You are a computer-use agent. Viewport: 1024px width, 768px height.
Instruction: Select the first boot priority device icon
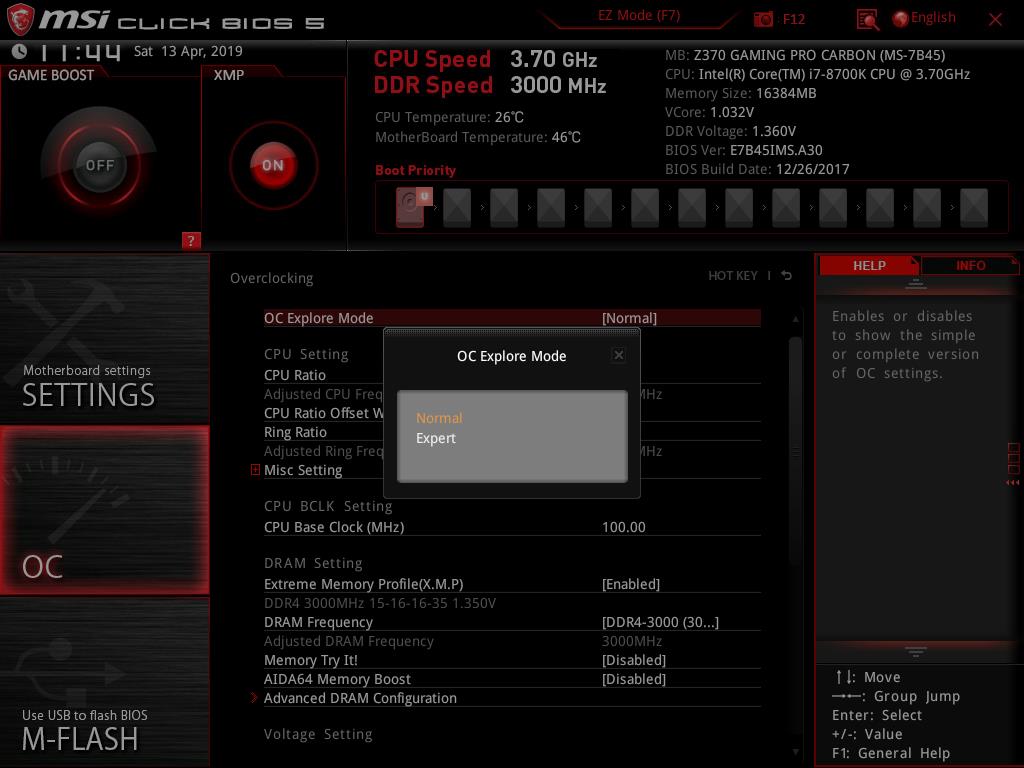411,207
